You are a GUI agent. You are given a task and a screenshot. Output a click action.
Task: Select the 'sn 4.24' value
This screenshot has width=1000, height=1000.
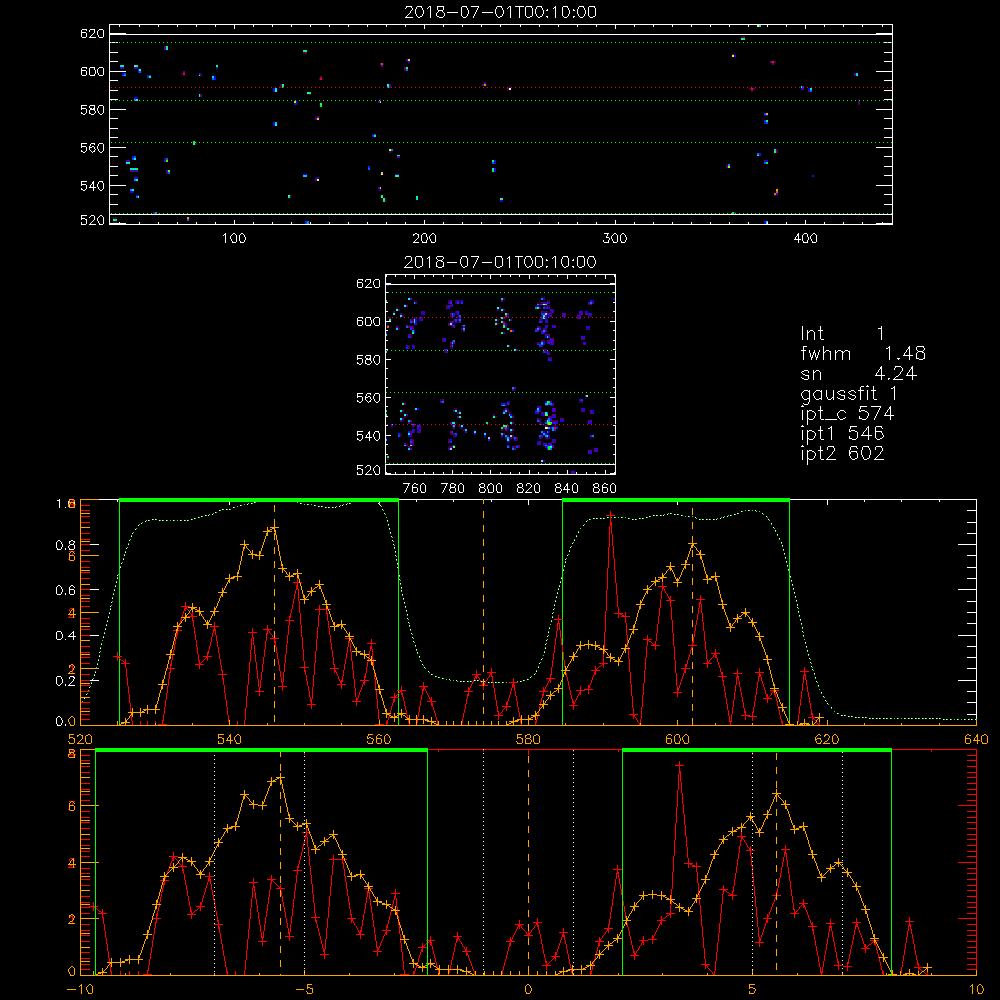858,374
